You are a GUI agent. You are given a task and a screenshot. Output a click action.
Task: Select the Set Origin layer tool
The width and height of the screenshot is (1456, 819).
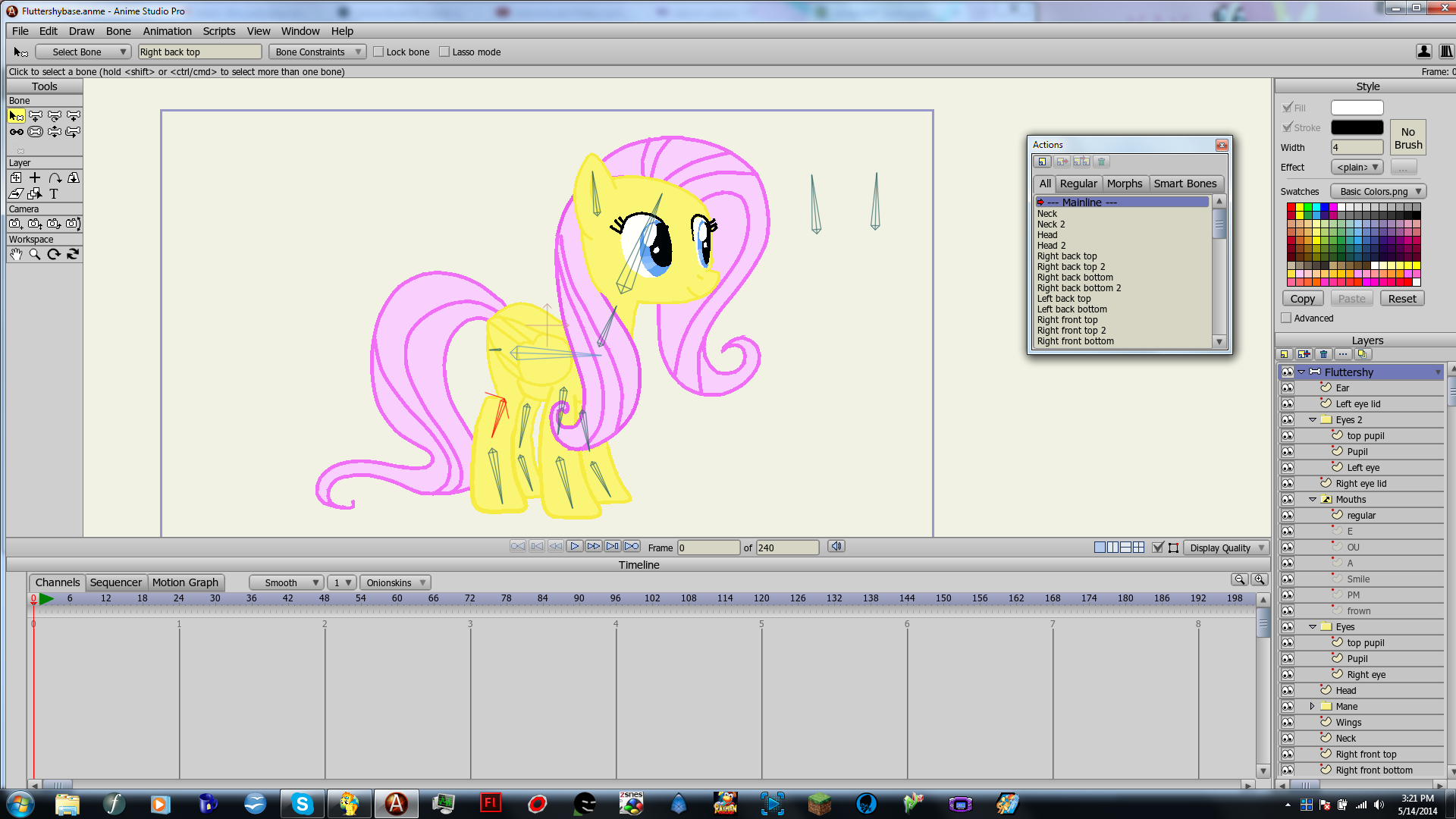coord(73,177)
